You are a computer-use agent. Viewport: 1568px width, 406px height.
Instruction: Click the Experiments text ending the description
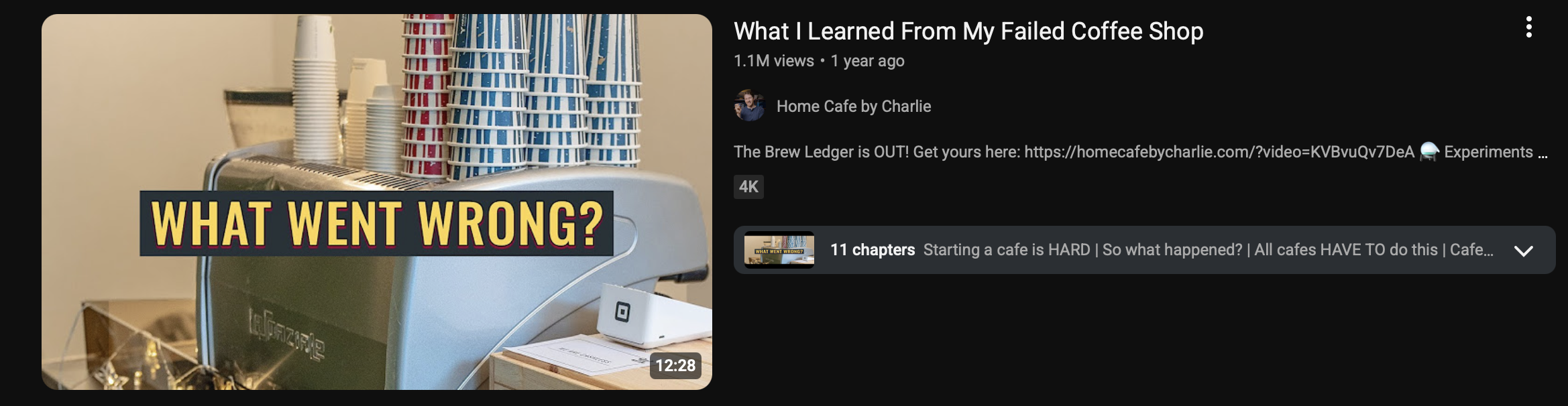[1488, 152]
